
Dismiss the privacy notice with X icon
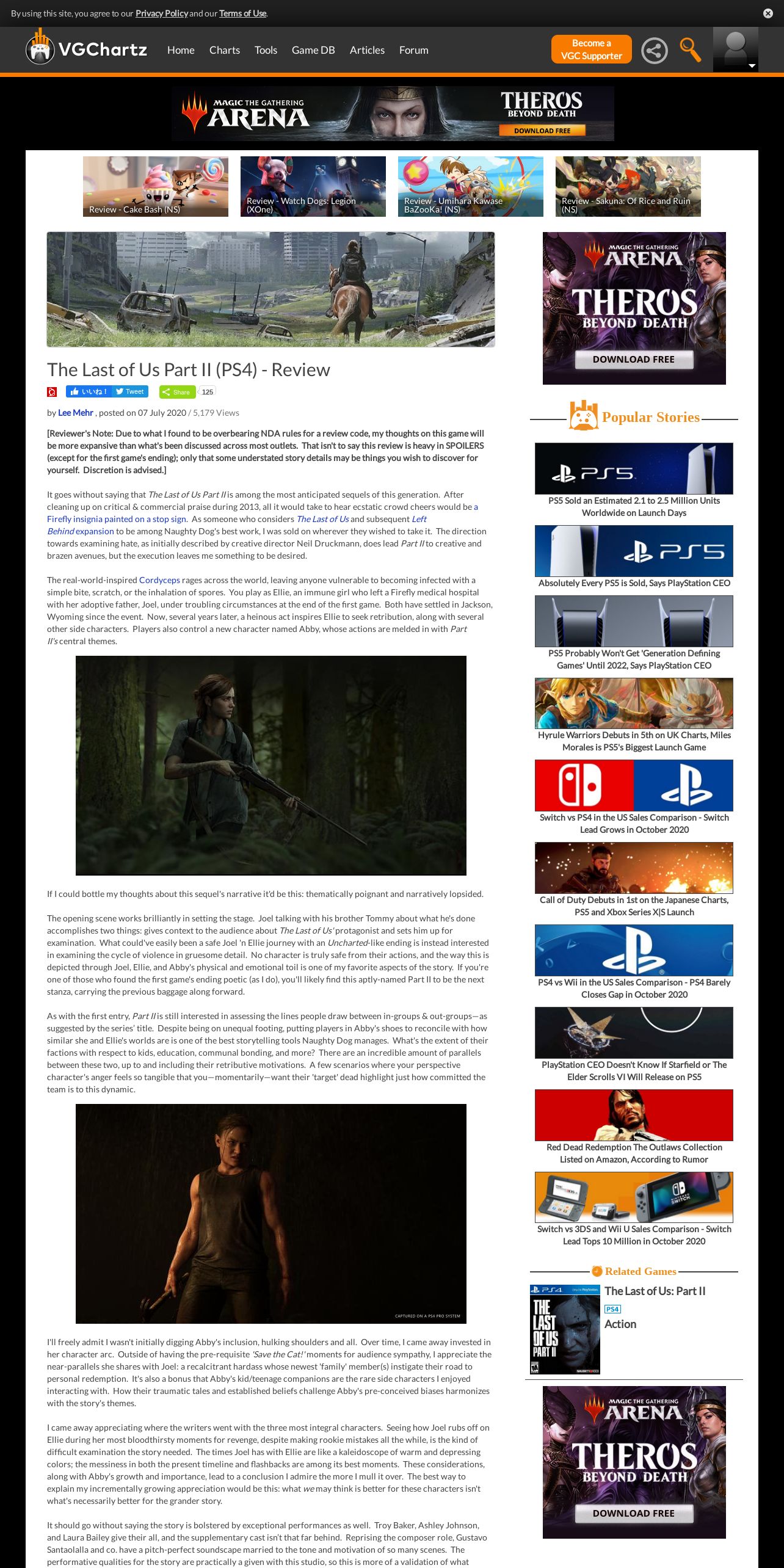pyautogui.click(x=768, y=13)
